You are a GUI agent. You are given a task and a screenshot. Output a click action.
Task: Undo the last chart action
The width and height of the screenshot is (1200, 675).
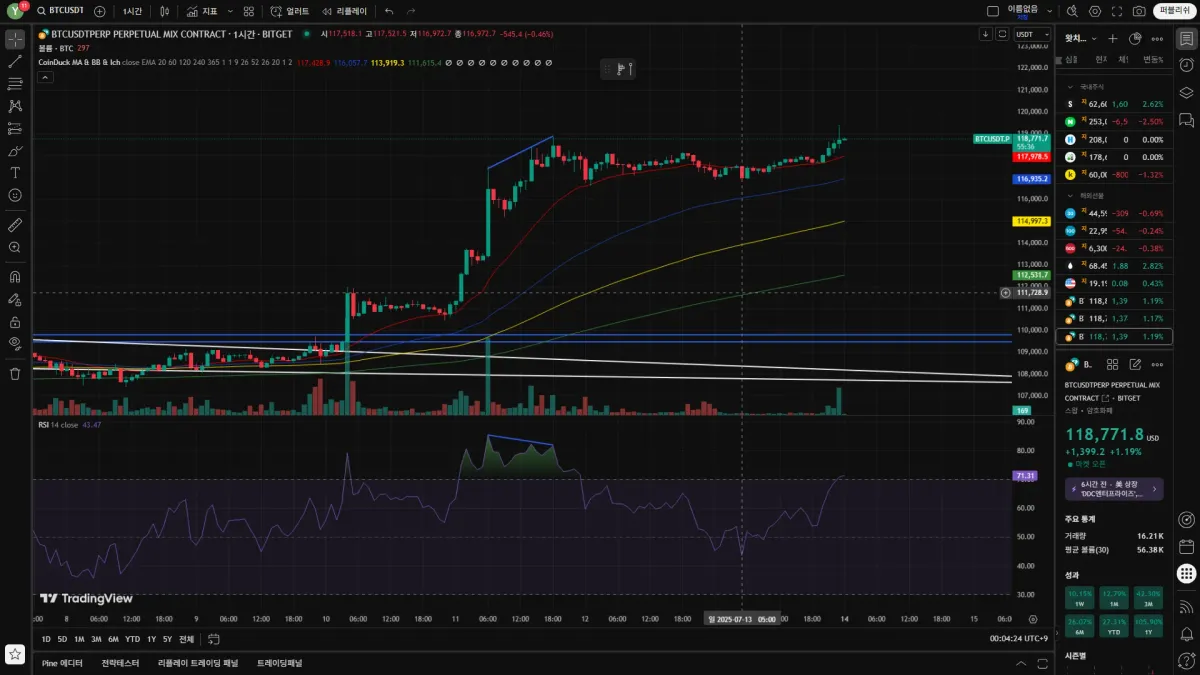(x=389, y=11)
